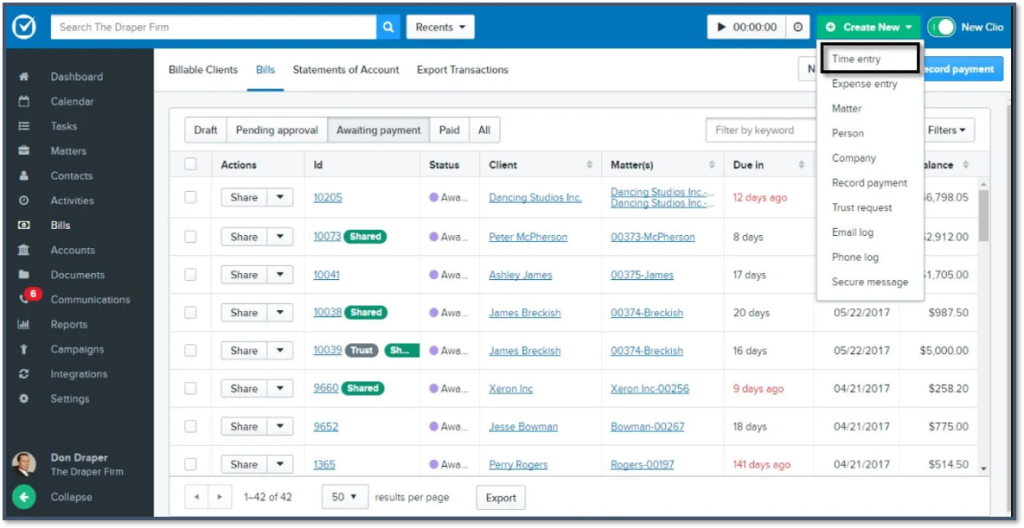Filter bills by Draft status
Viewport: 1024px width, 528px height.
tap(206, 130)
